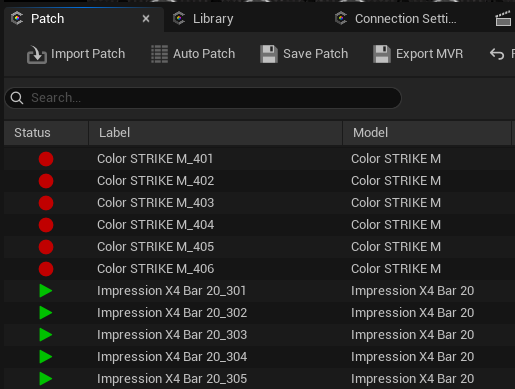515x389 pixels.
Task: Click Model cell in Color STRIKE M_406 row
Action: click(x=396, y=269)
